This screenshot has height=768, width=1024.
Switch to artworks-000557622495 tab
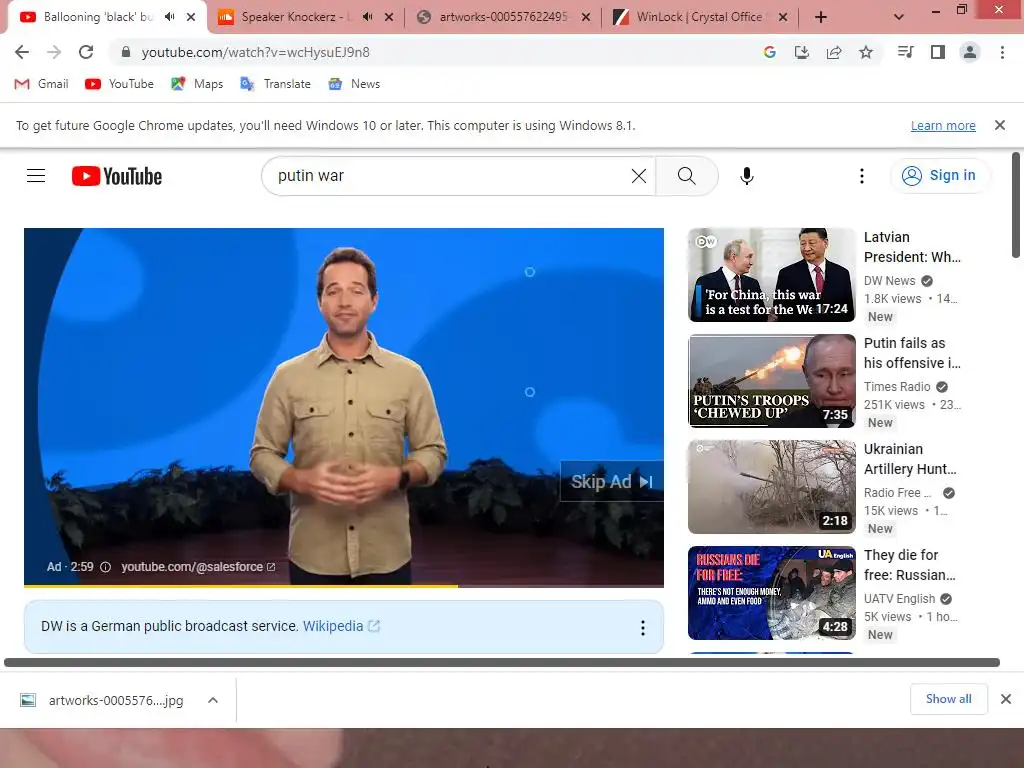point(503,17)
